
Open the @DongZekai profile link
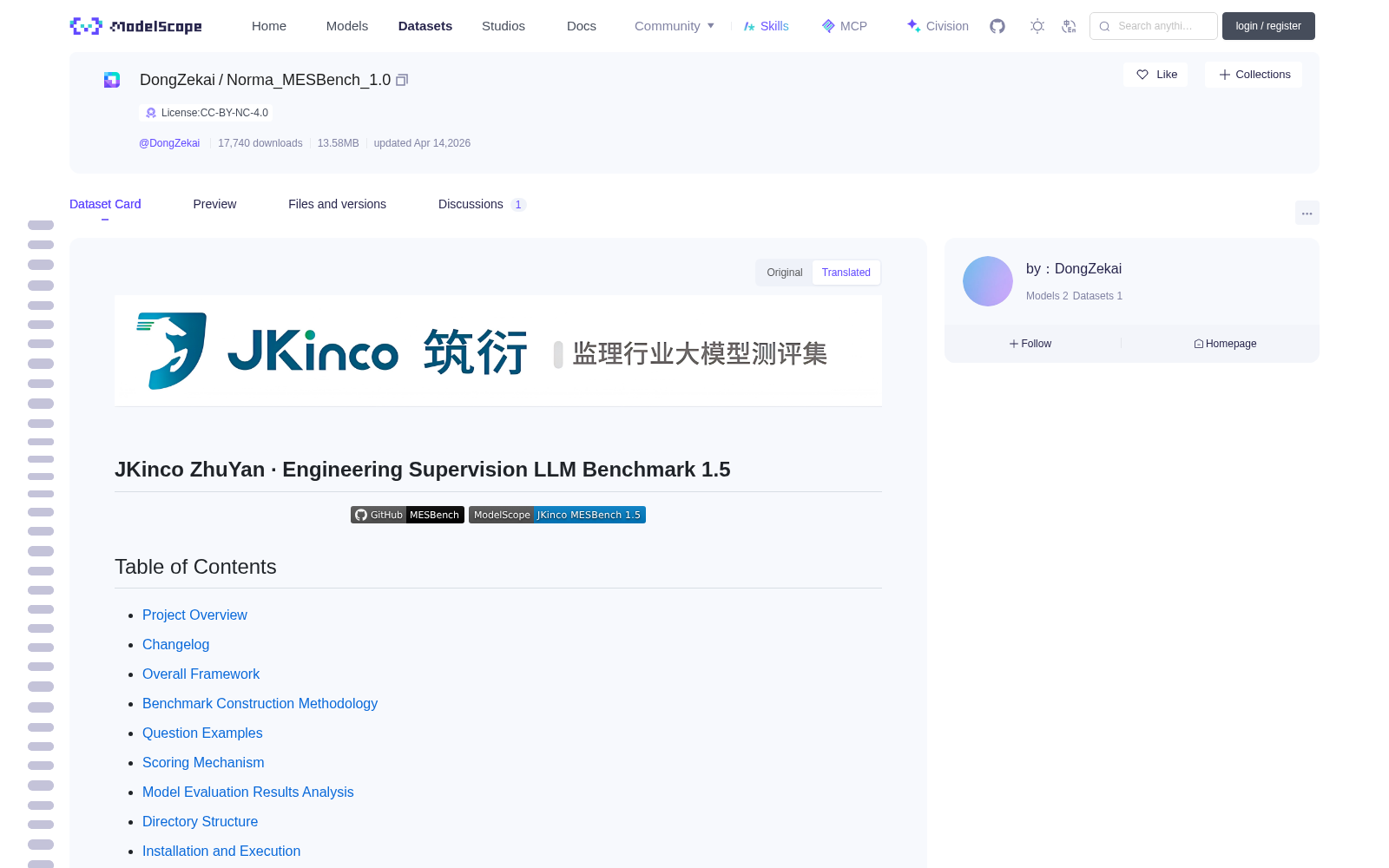(x=169, y=143)
